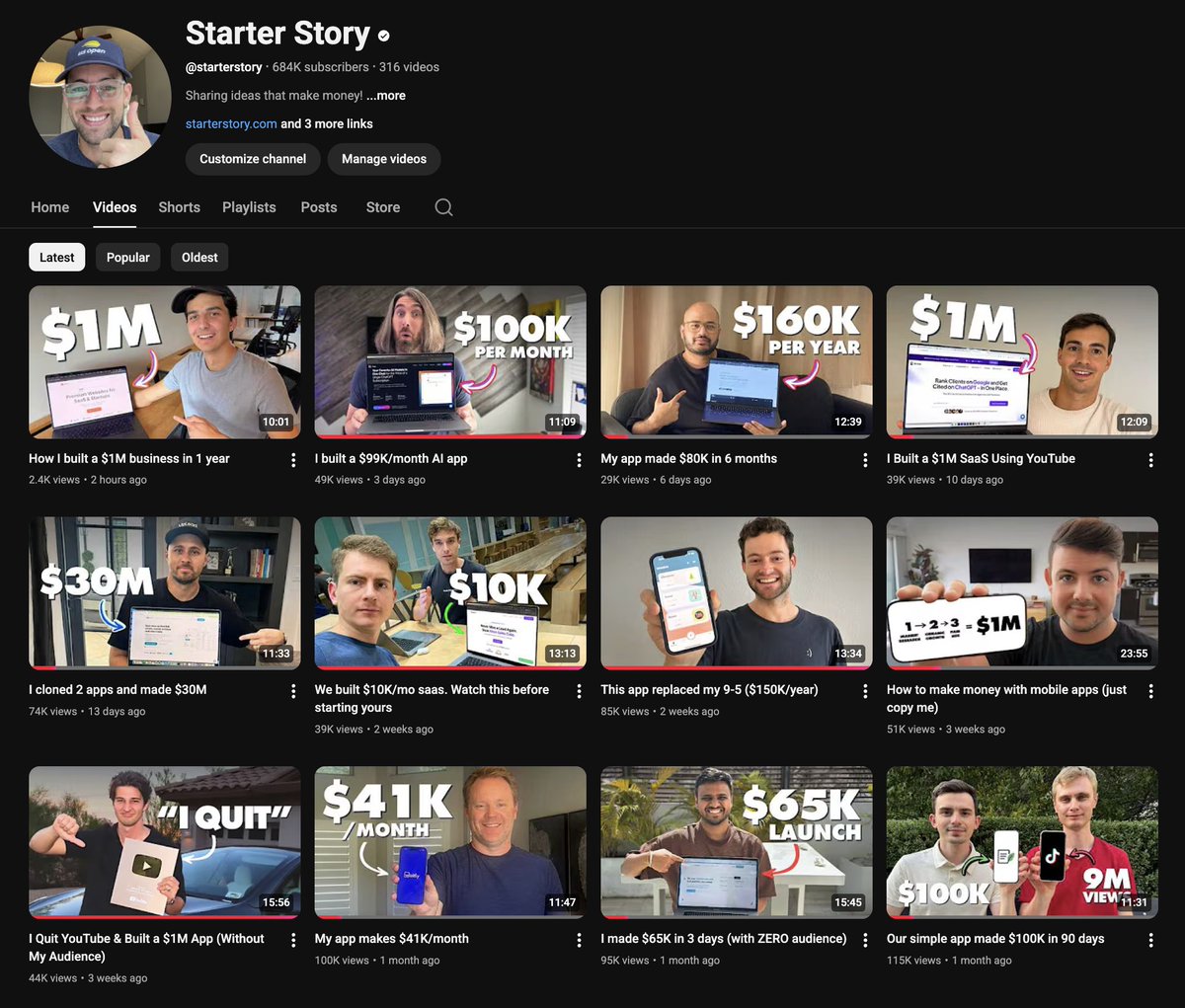
Task: Click the Customize channel button
Action: click(x=253, y=159)
